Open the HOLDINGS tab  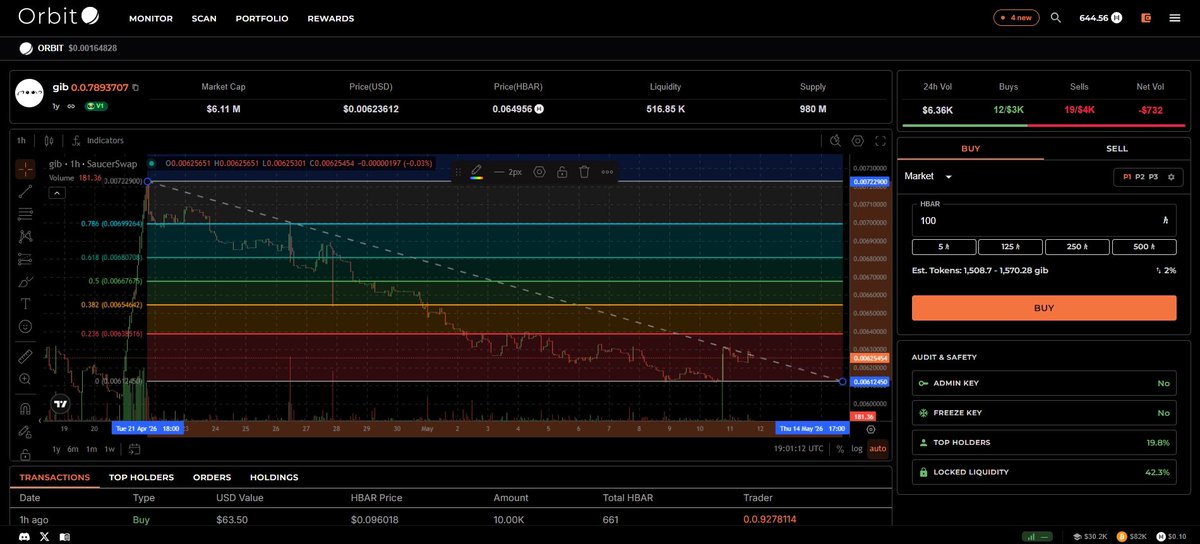(x=274, y=477)
